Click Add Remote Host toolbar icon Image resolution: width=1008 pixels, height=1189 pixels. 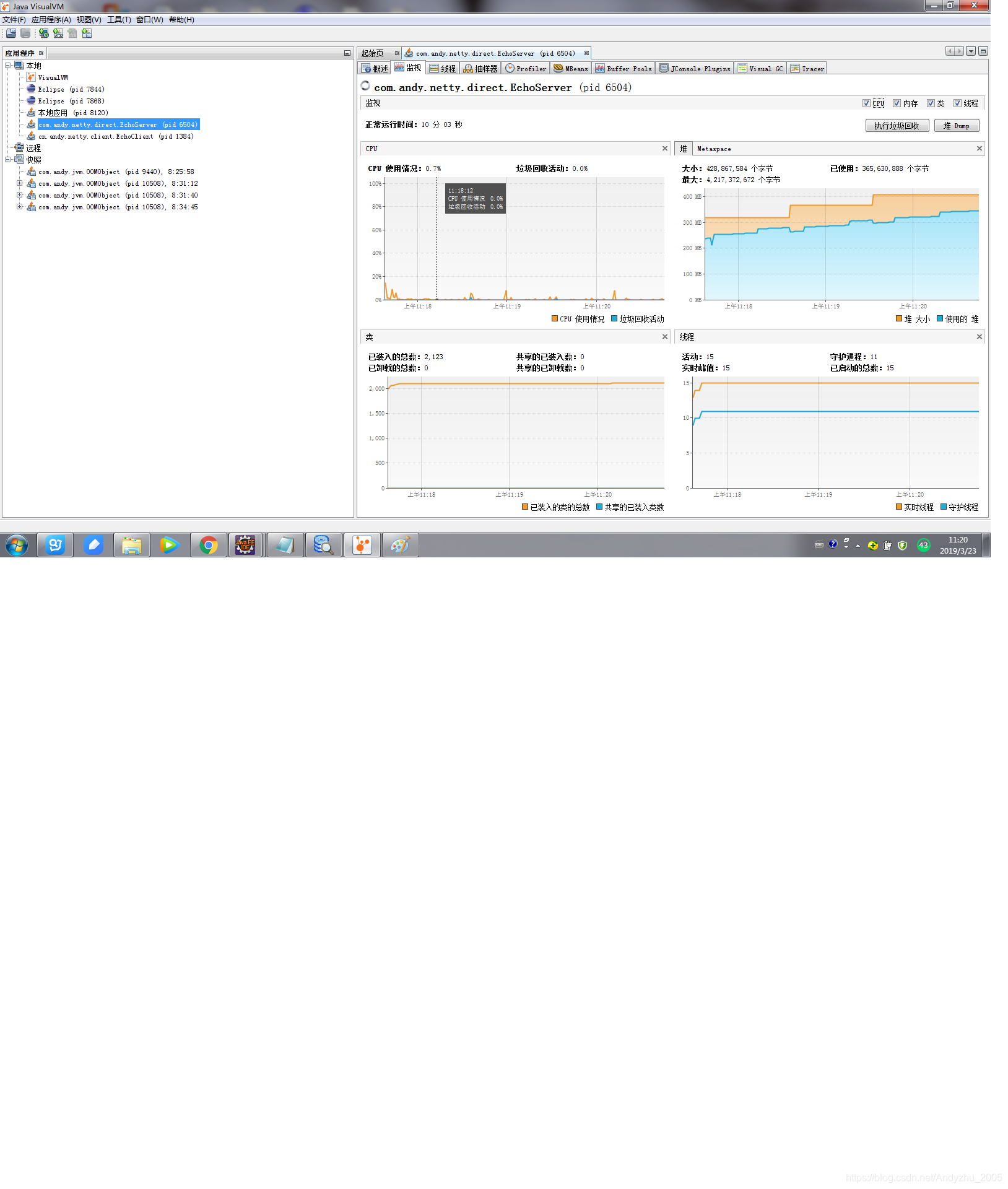44,33
